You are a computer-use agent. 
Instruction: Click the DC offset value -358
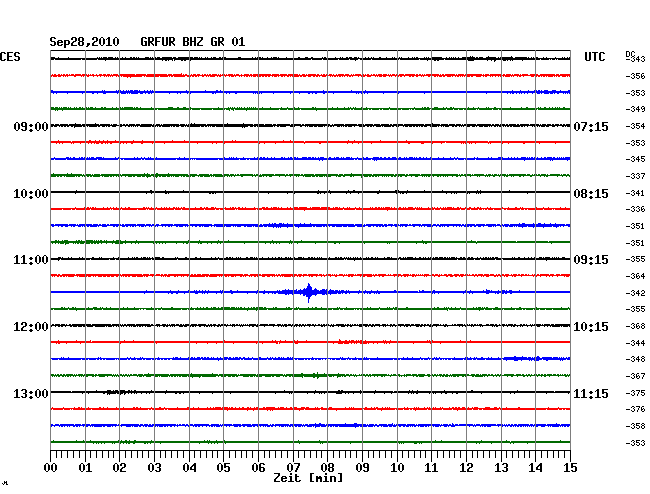click(x=635, y=426)
